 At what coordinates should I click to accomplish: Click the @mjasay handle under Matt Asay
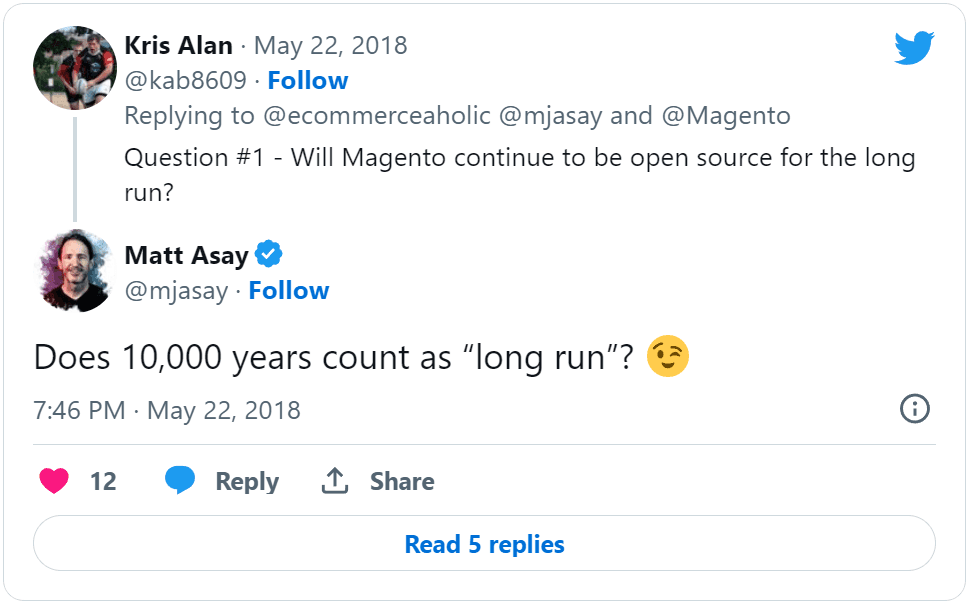click(176, 291)
